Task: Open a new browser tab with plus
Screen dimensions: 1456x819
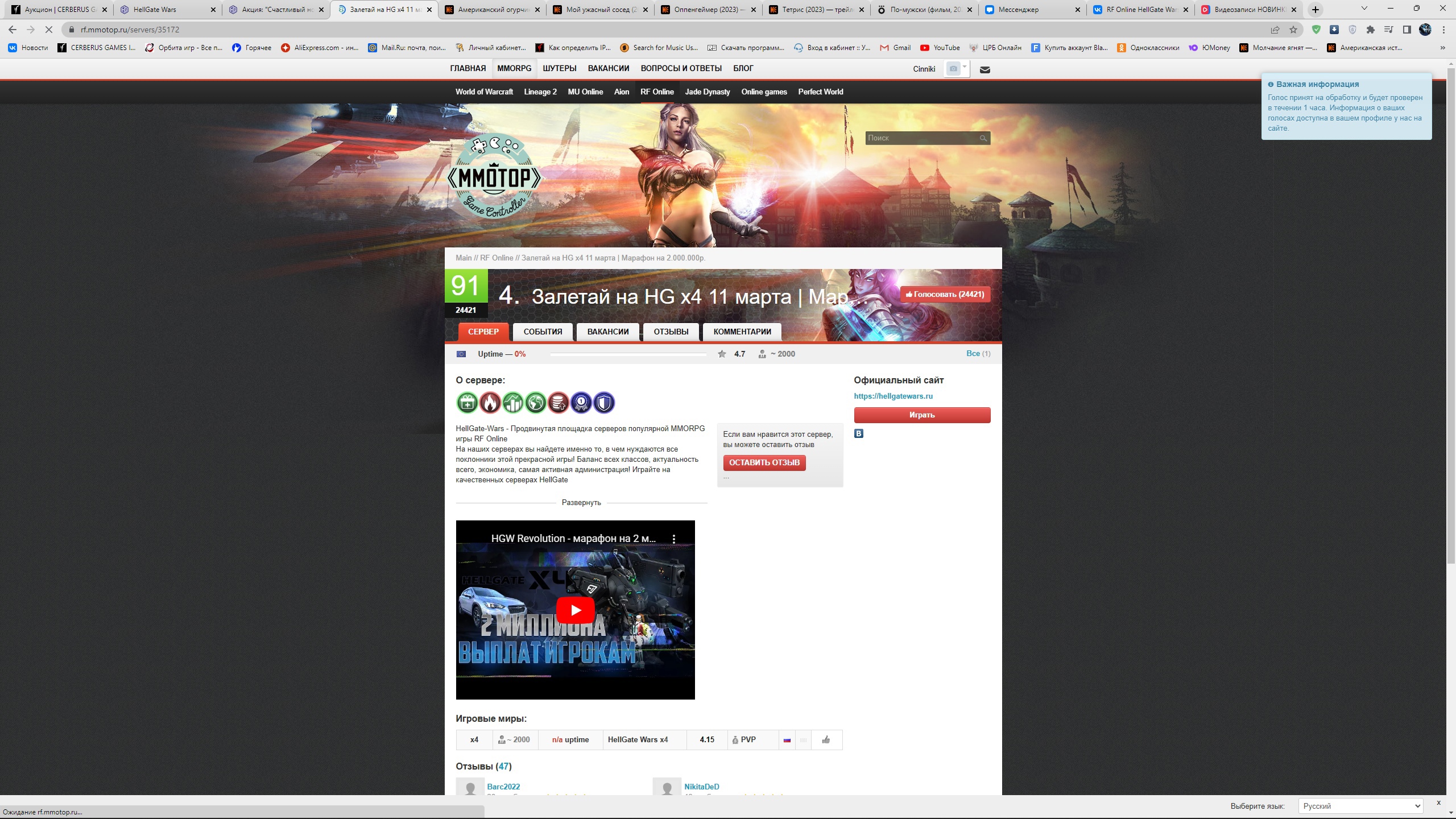Action: pyautogui.click(x=1316, y=10)
